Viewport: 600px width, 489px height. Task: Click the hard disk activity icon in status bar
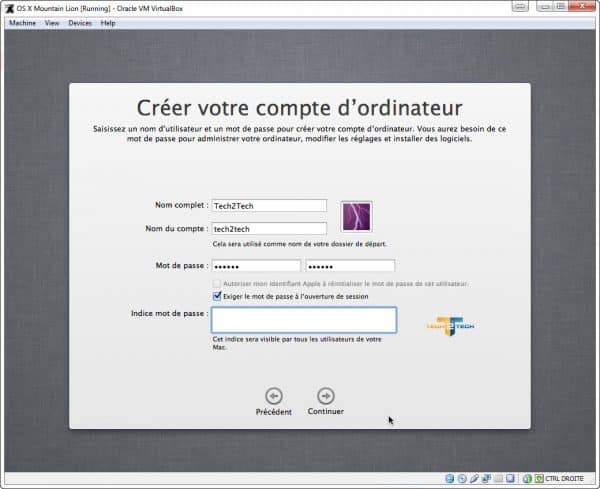click(449, 478)
